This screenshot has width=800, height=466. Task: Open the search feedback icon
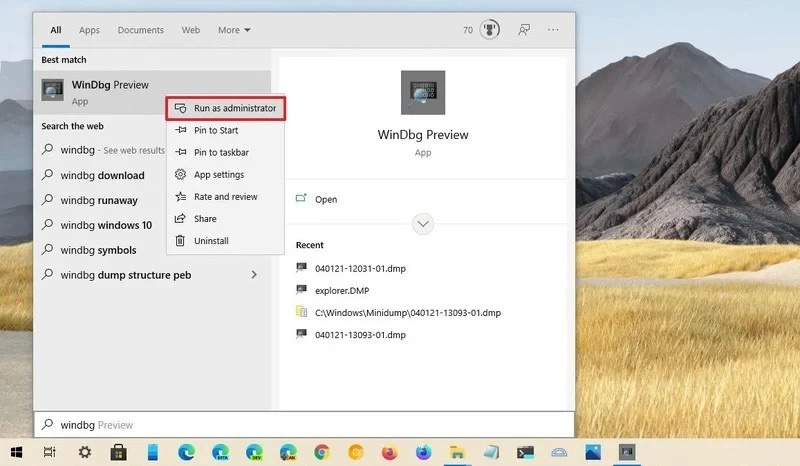coord(523,30)
